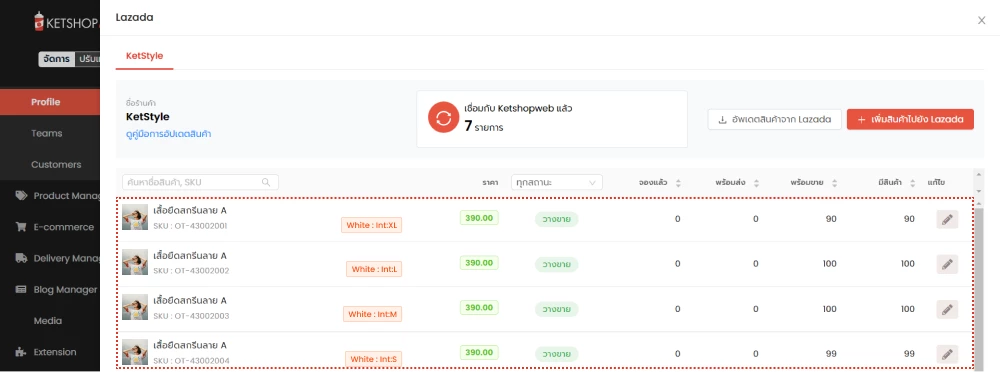
Task: Click the E-commerce cart icon
Action: click(x=21, y=227)
